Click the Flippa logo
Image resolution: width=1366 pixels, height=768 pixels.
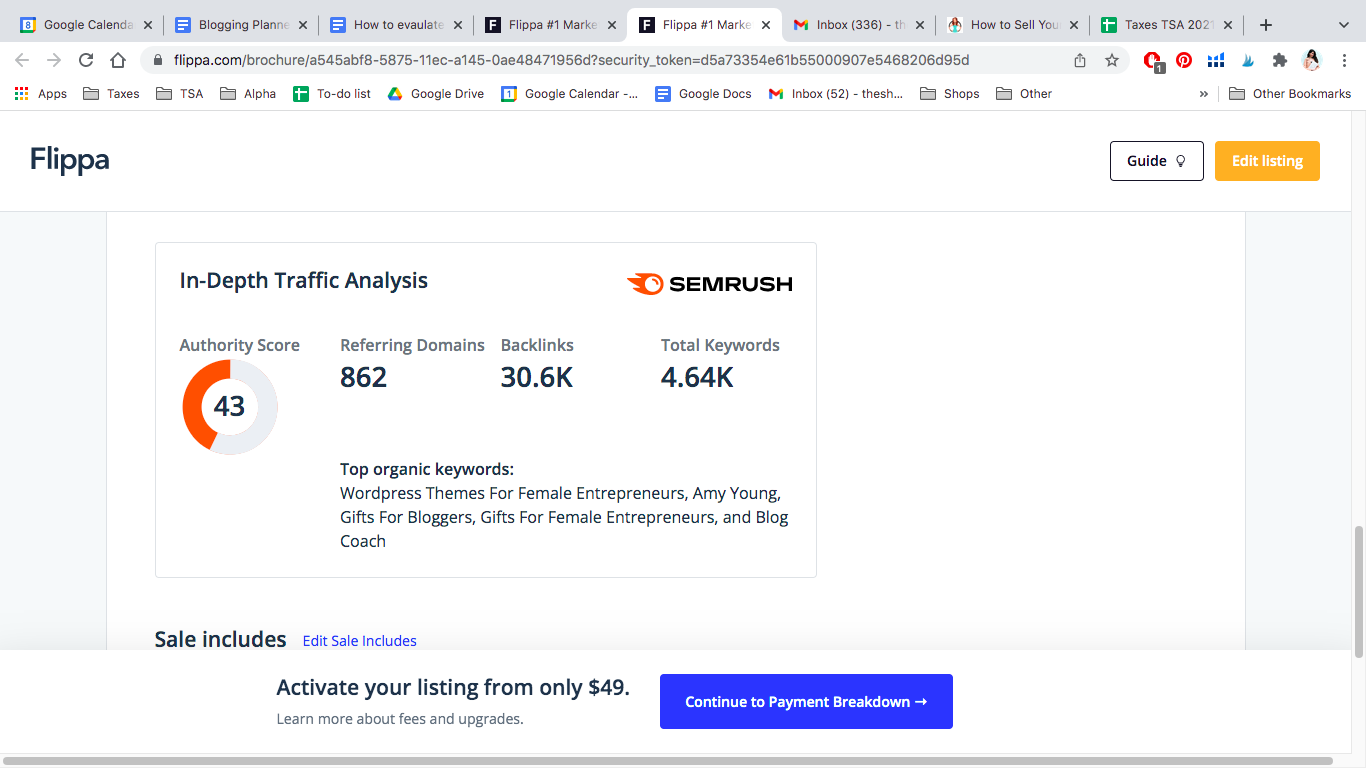pos(69,160)
